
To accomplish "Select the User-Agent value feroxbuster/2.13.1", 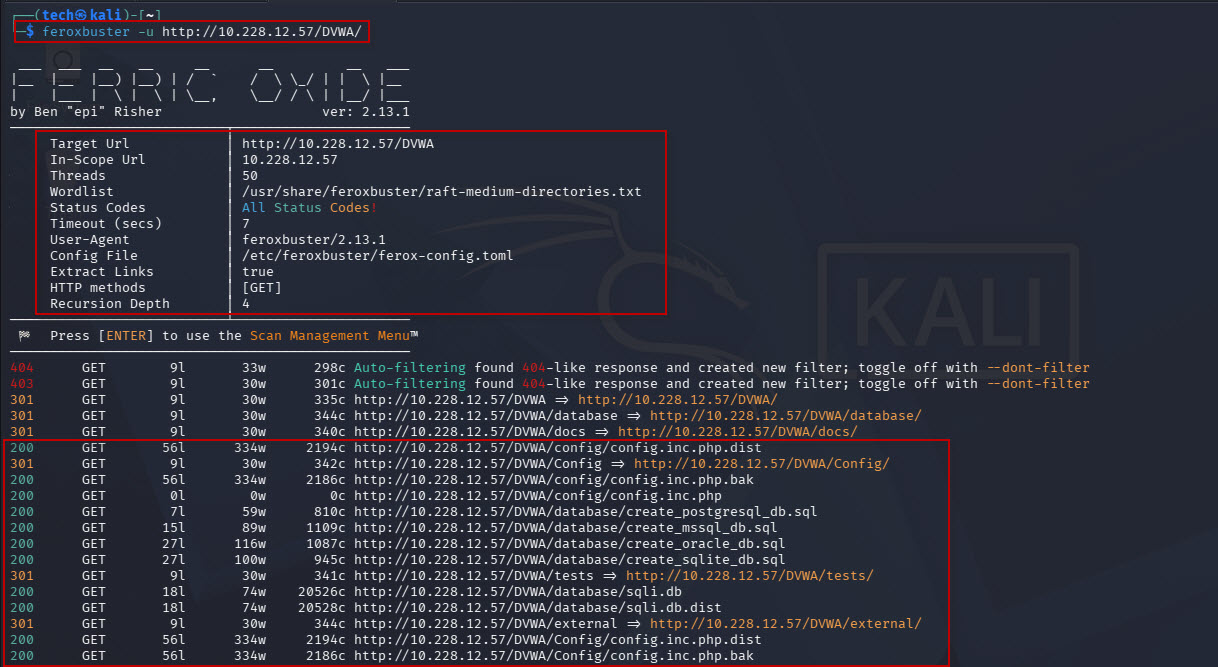I will (x=314, y=240).
